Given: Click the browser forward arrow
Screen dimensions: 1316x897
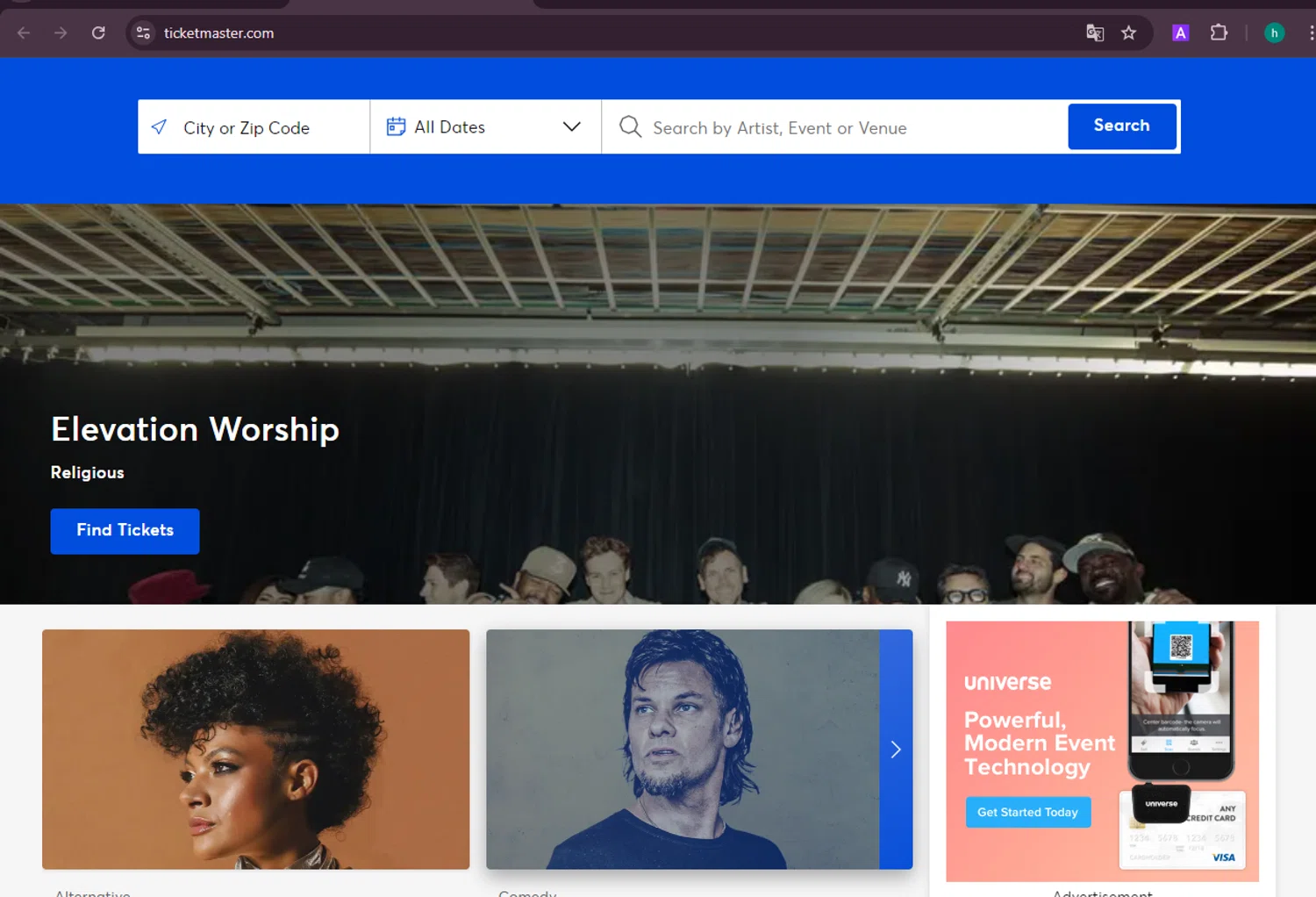Looking at the screenshot, I should pyautogui.click(x=61, y=33).
